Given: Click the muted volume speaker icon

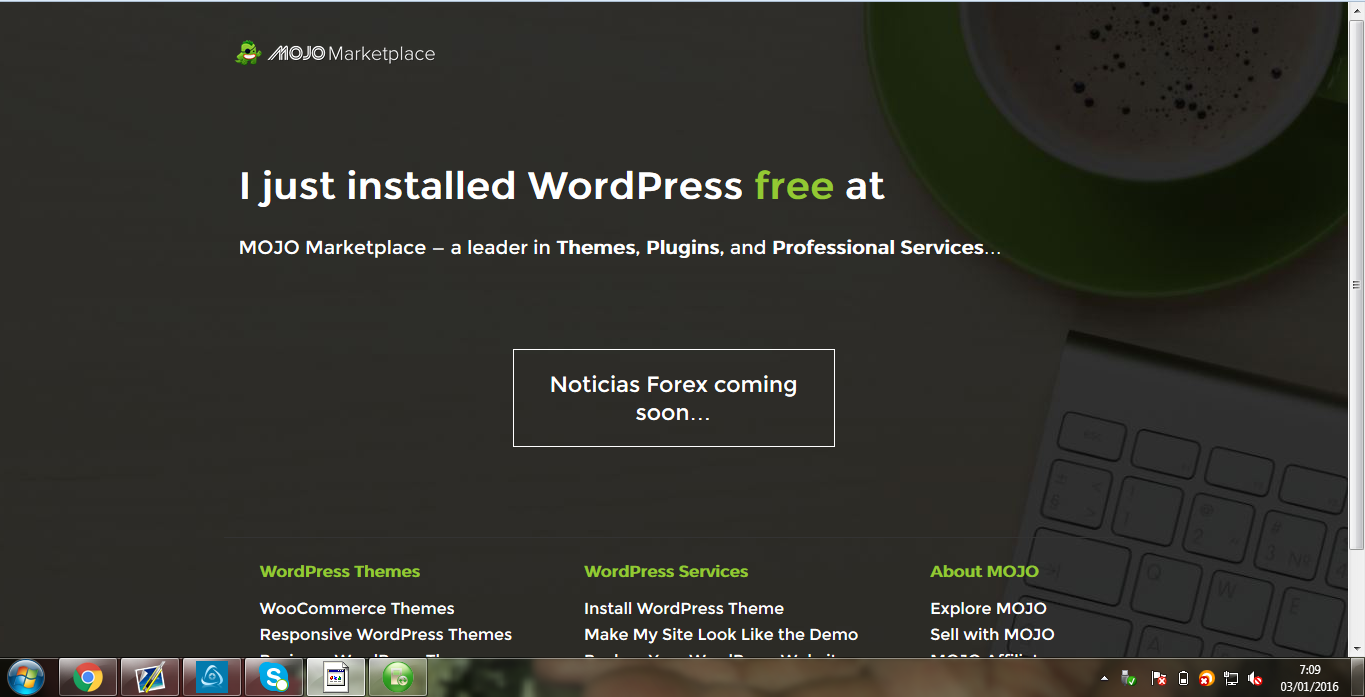Looking at the screenshot, I should [1255, 678].
